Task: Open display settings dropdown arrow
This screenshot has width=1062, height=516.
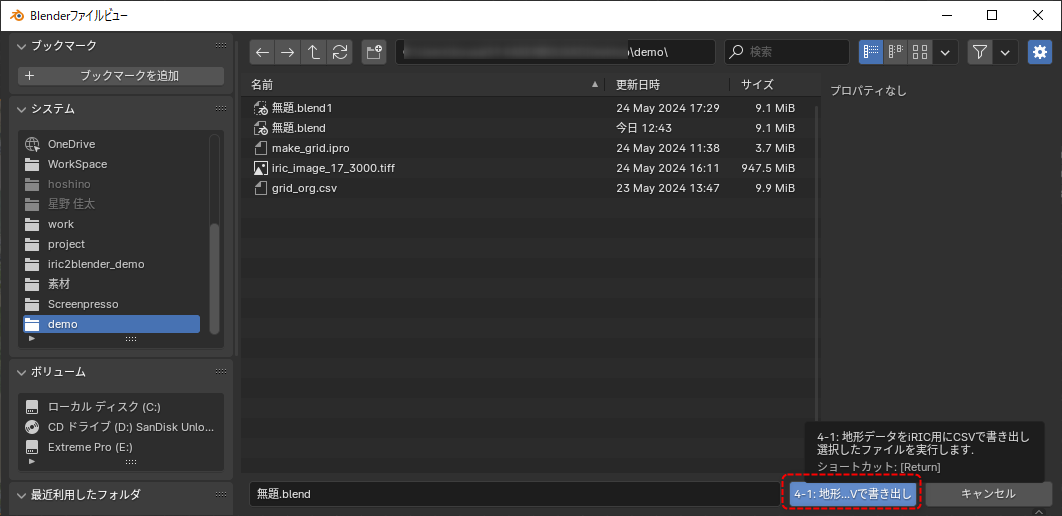Action: 946,52
